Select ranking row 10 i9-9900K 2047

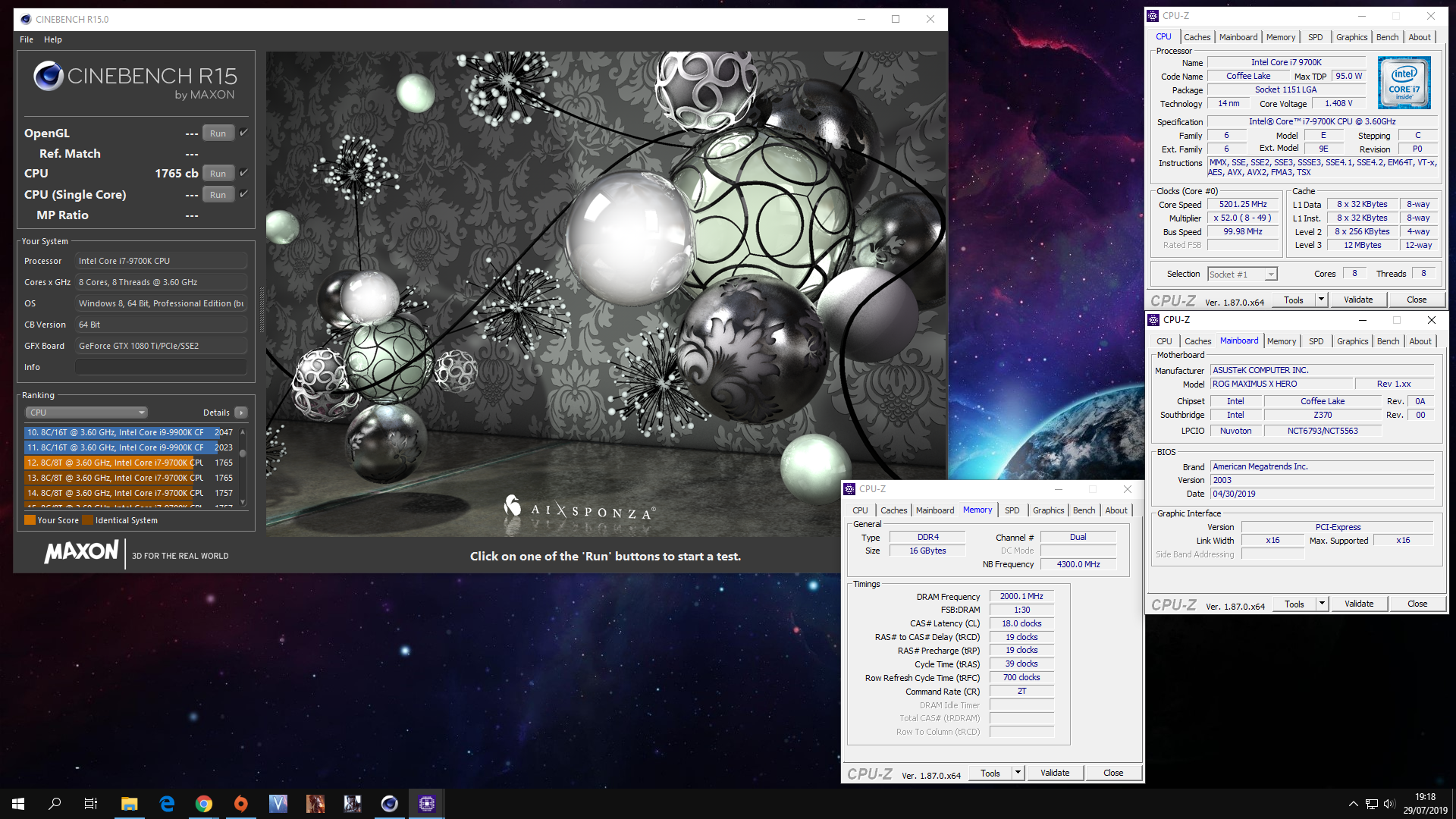(130, 432)
